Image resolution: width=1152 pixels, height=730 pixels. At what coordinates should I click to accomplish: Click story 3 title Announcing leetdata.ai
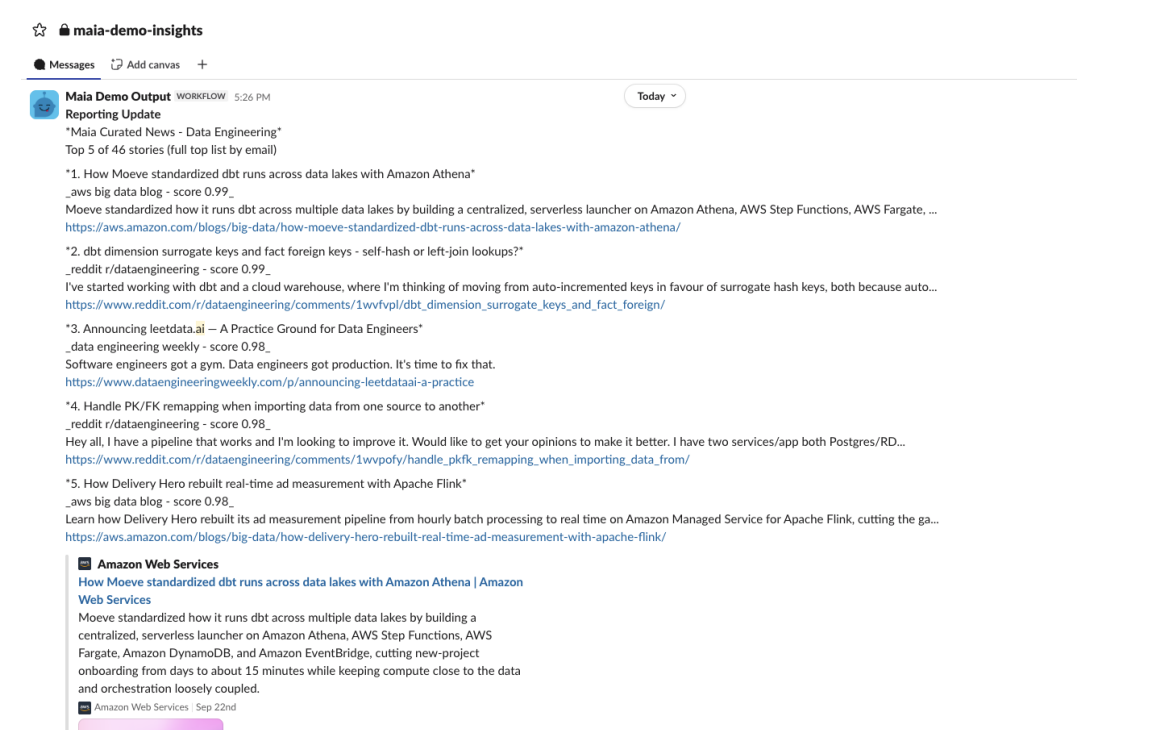point(244,329)
